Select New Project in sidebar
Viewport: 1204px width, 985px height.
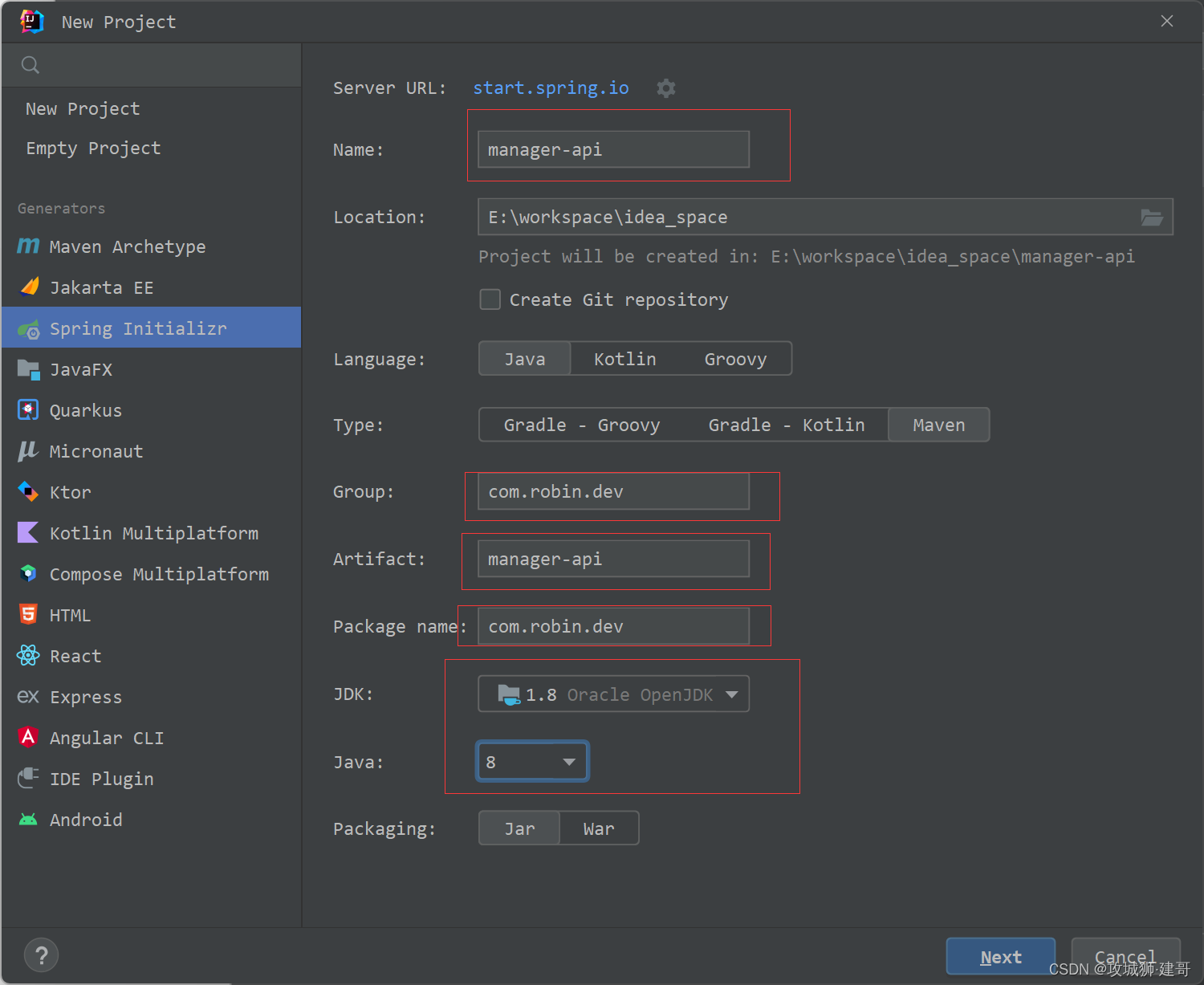[x=83, y=109]
